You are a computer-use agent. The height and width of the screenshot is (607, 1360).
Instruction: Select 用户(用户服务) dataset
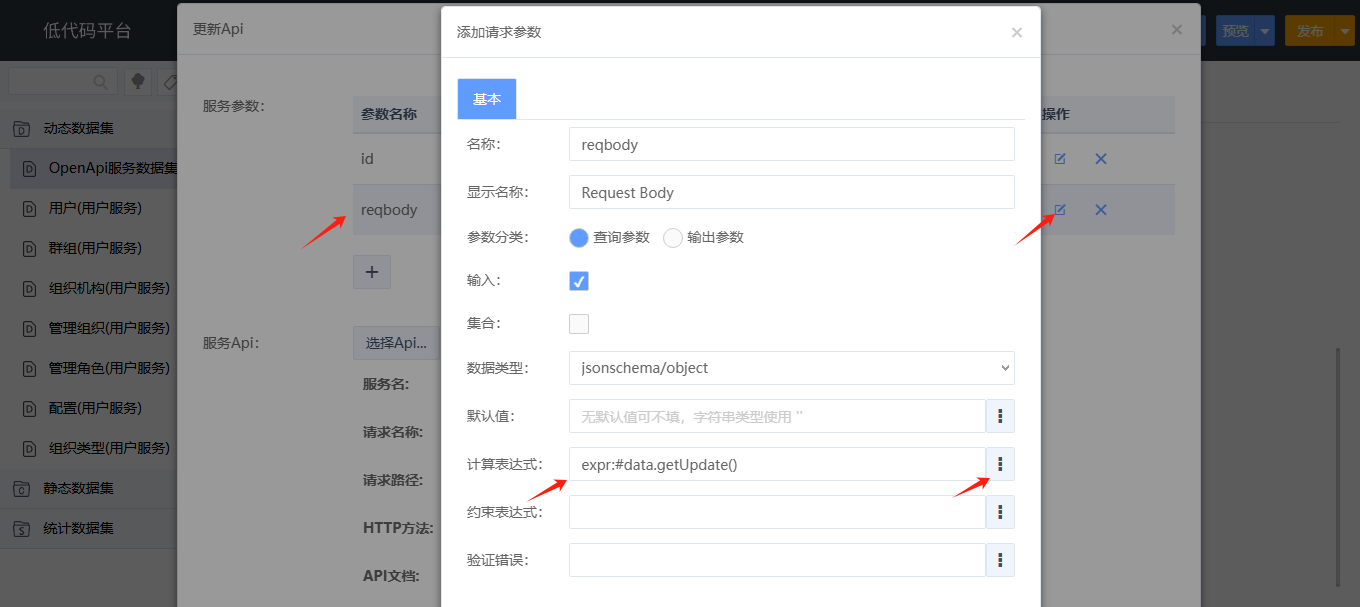[94, 209]
